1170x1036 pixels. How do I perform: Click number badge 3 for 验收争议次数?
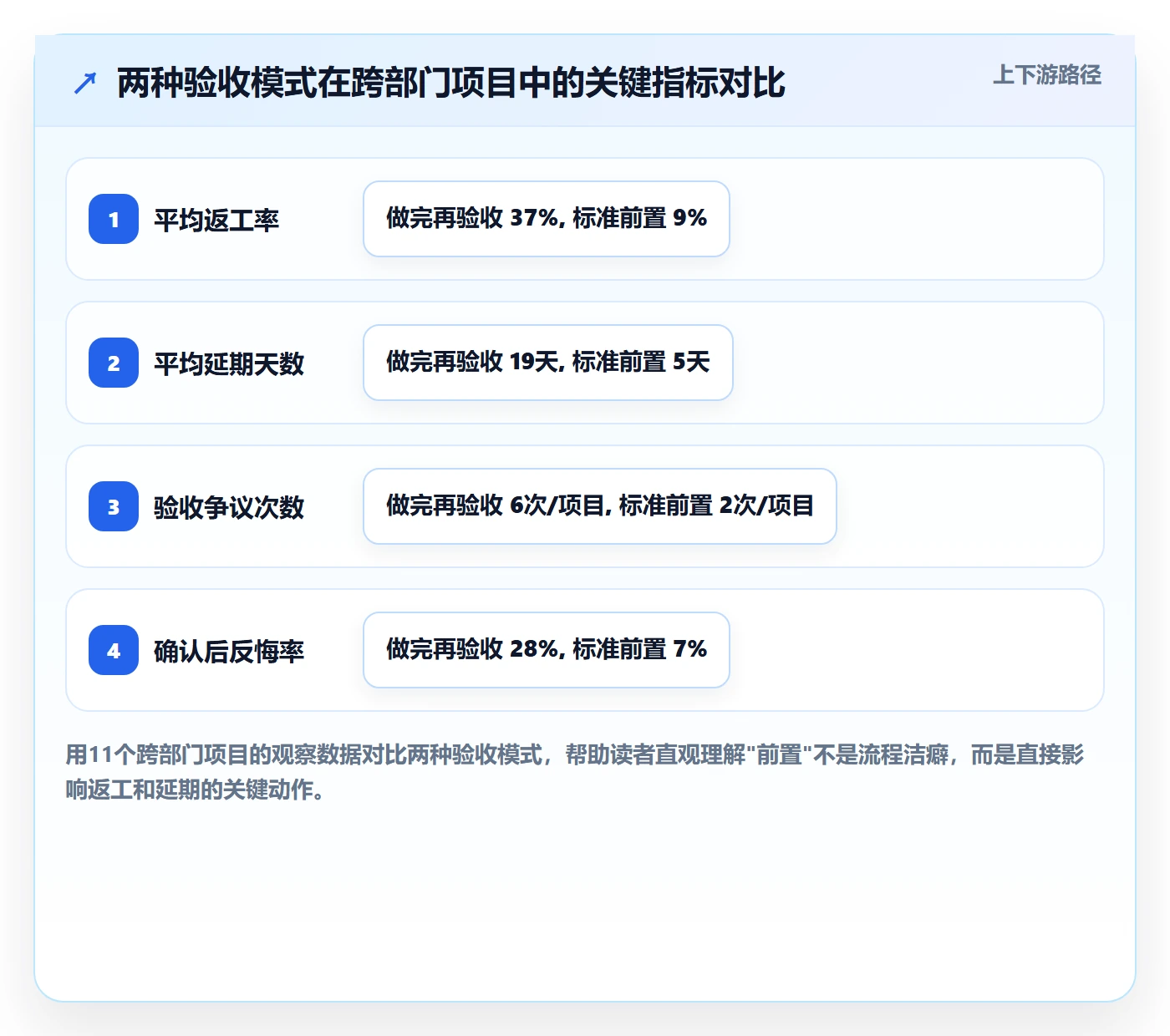(x=114, y=506)
